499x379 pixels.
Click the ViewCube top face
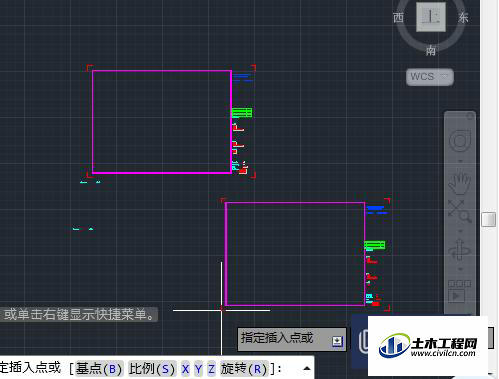click(431, 17)
